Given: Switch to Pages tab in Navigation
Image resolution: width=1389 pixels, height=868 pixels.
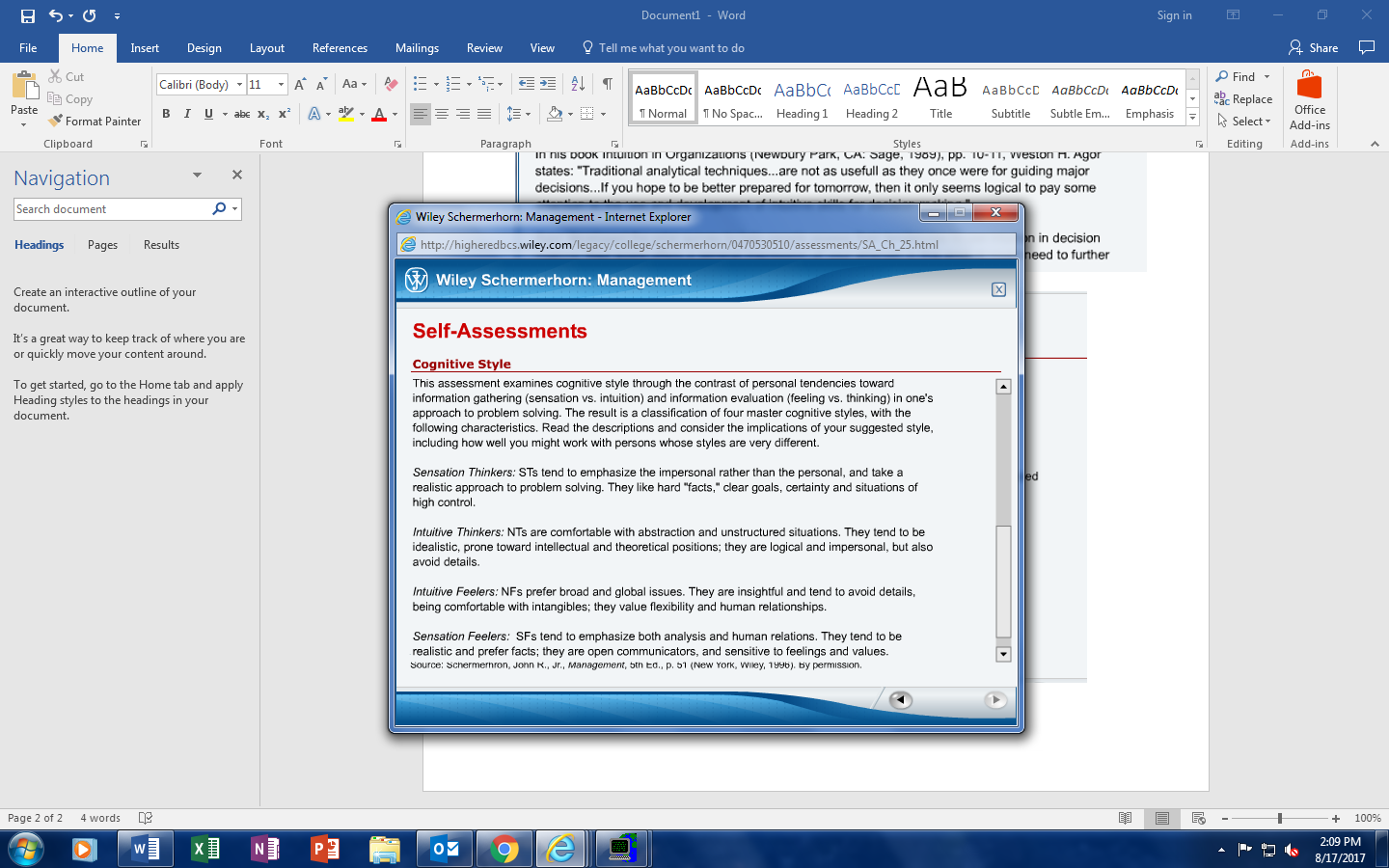Looking at the screenshot, I should (x=102, y=245).
